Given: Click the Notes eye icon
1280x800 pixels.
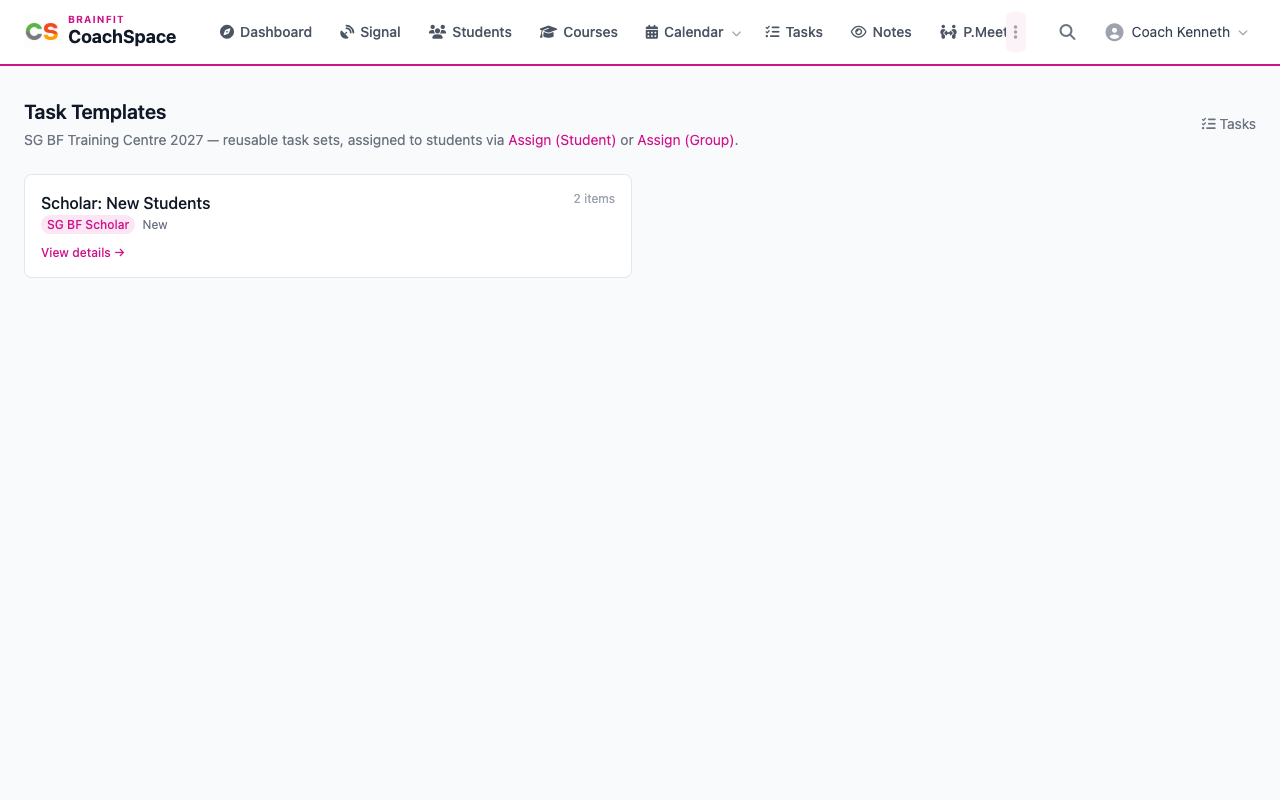Looking at the screenshot, I should (858, 32).
